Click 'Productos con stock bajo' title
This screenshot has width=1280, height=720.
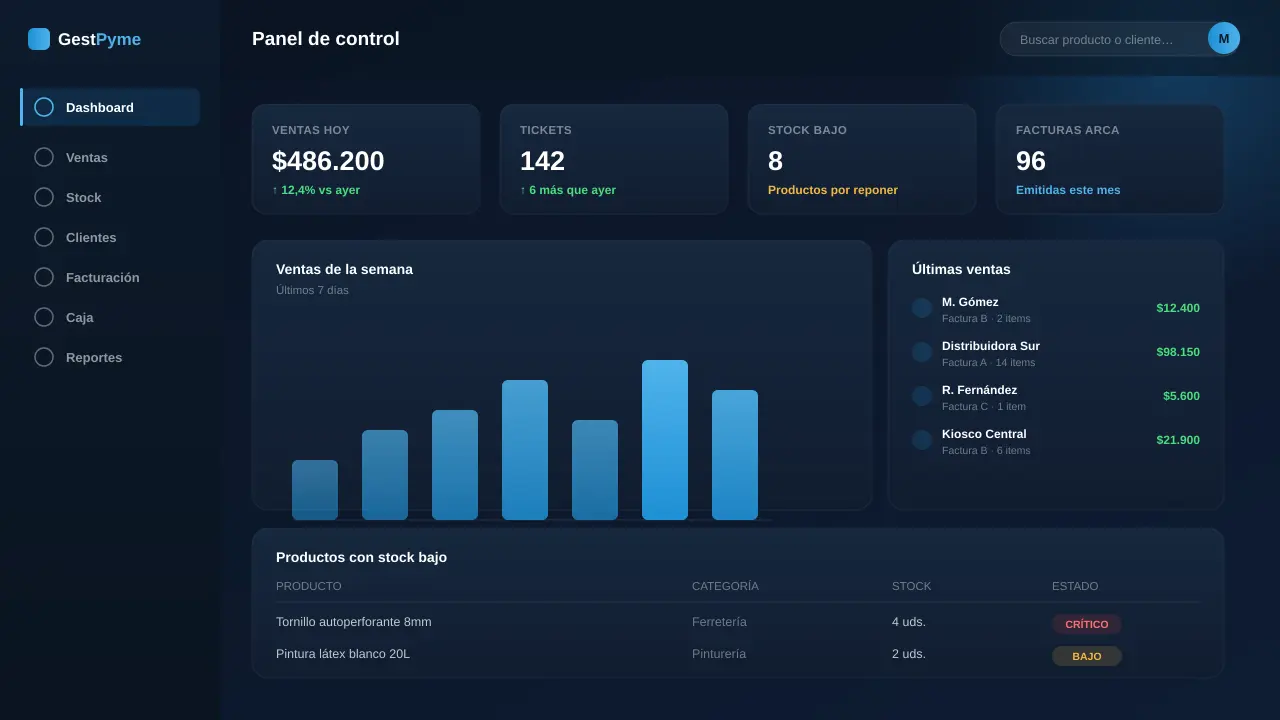[x=361, y=557]
